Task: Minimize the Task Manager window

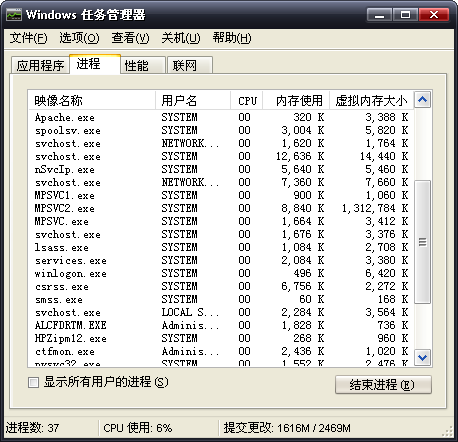Action: 379,15
